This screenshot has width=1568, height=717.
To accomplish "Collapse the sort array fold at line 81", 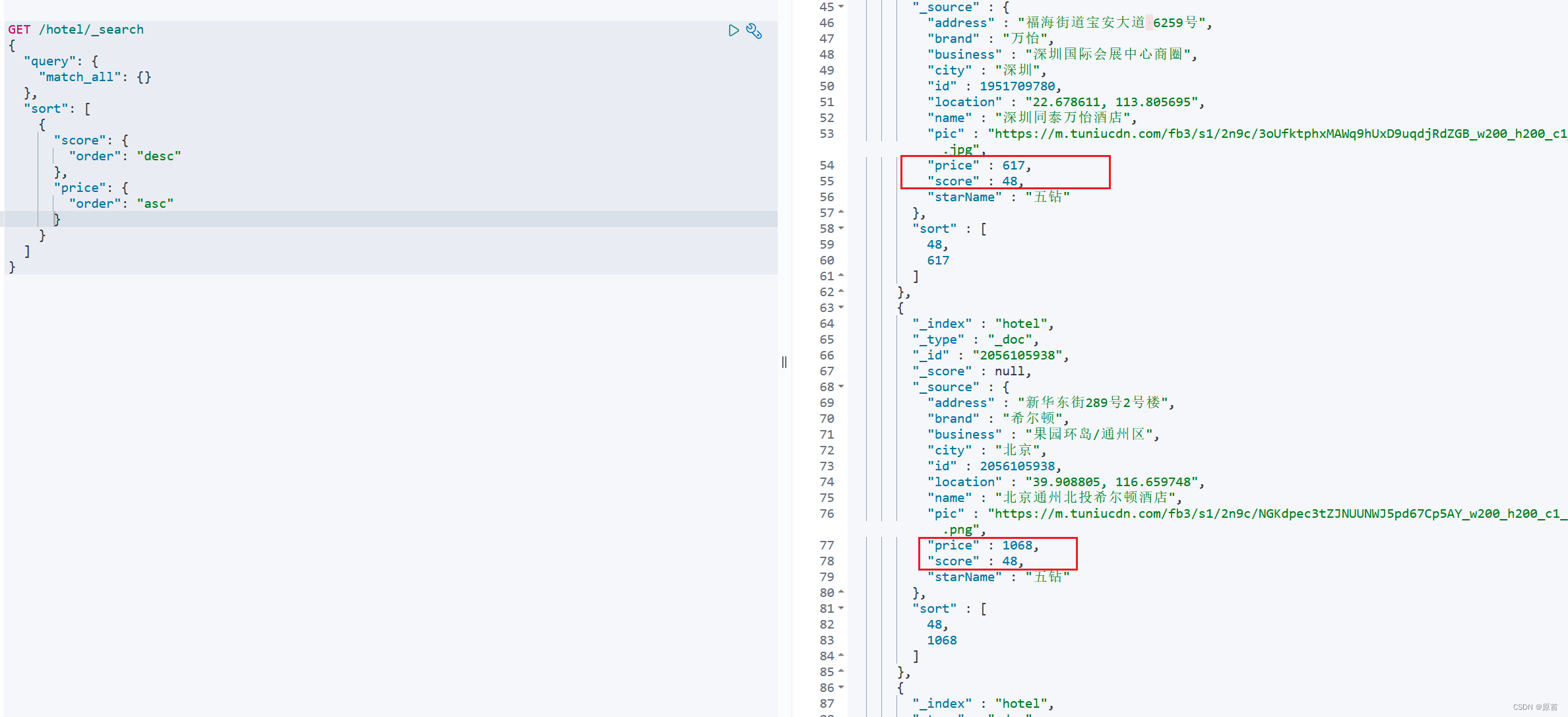I will click(x=841, y=608).
